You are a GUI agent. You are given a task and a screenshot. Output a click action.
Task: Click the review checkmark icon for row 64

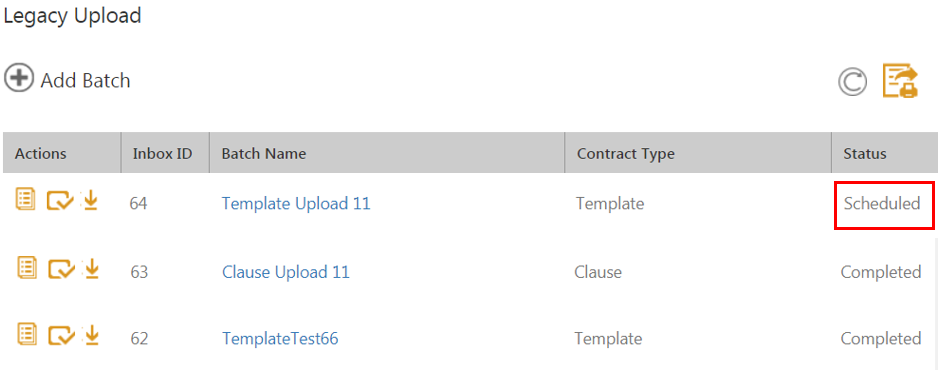pos(60,201)
